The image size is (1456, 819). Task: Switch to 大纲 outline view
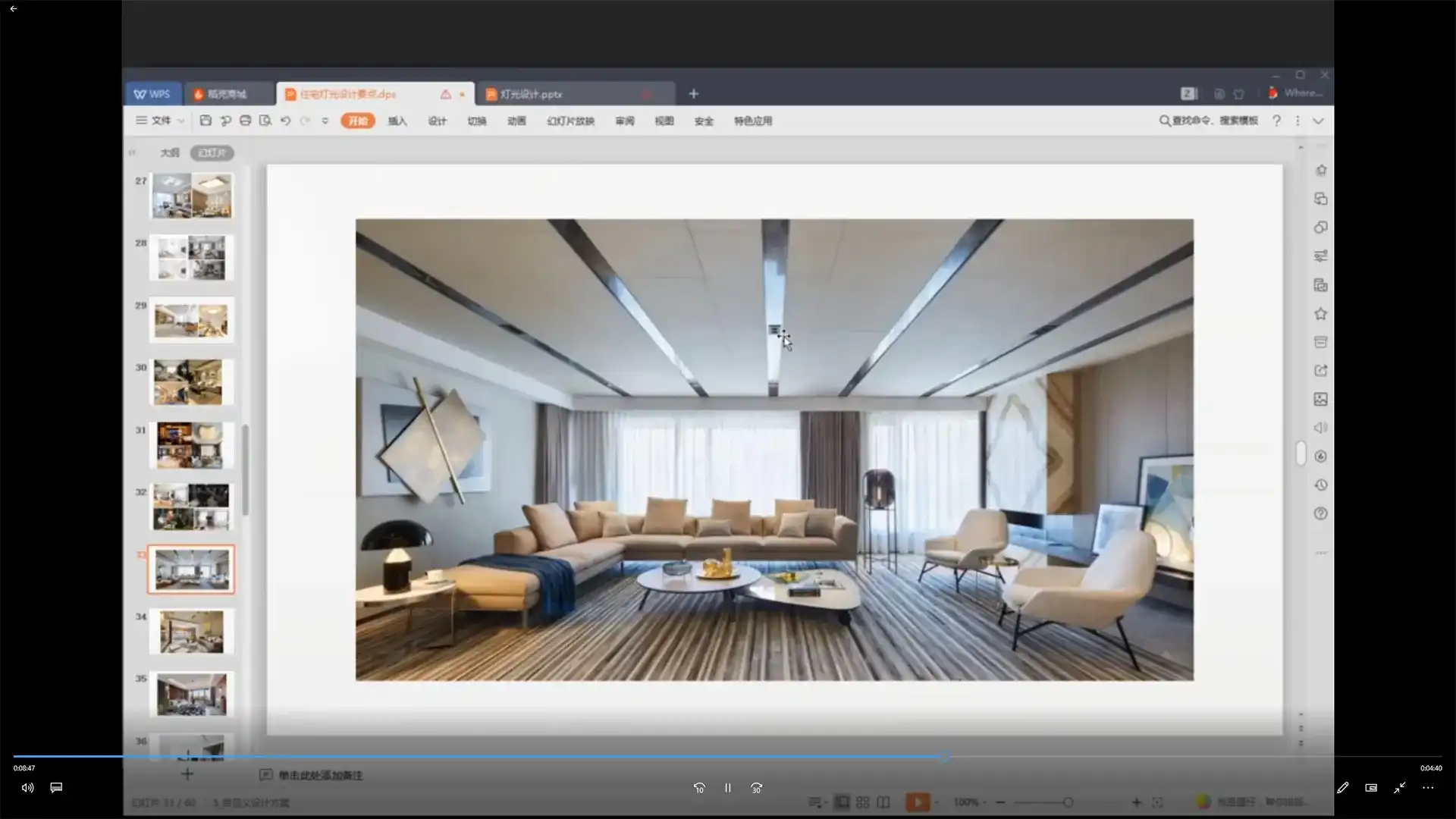[170, 153]
